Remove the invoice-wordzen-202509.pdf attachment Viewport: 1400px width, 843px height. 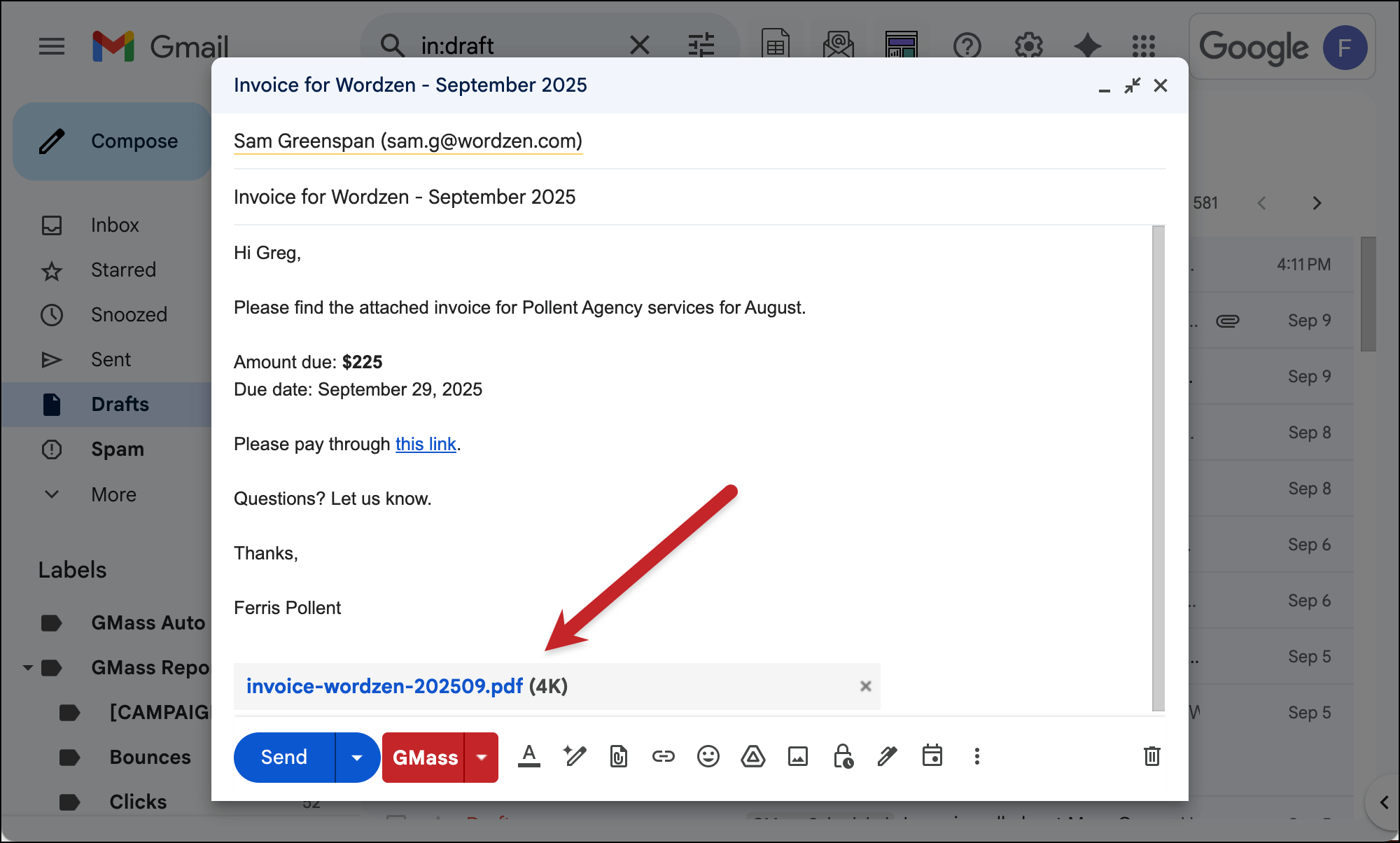[865, 686]
